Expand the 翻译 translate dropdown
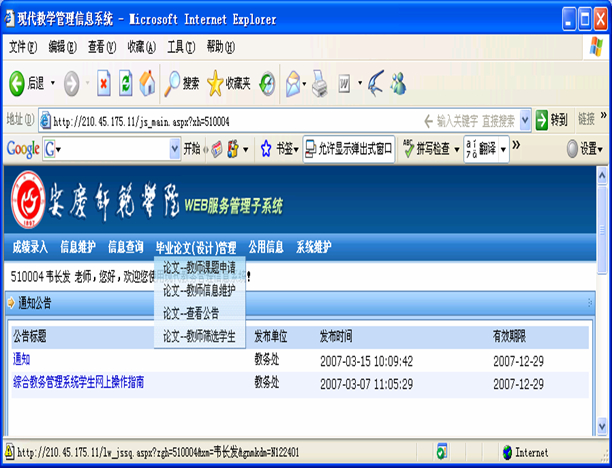The width and height of the screenshot is (613, 469). (503, 149)
